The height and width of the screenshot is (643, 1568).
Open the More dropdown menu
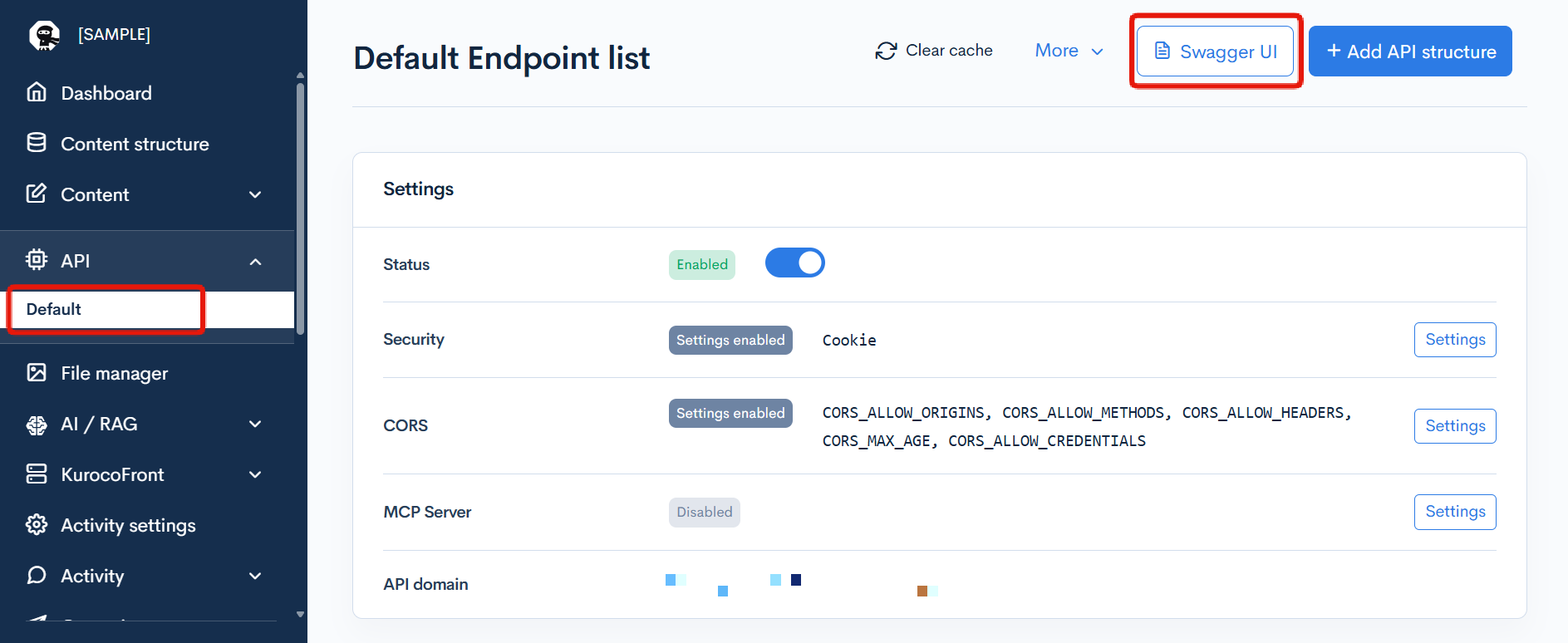point(1069,51)
